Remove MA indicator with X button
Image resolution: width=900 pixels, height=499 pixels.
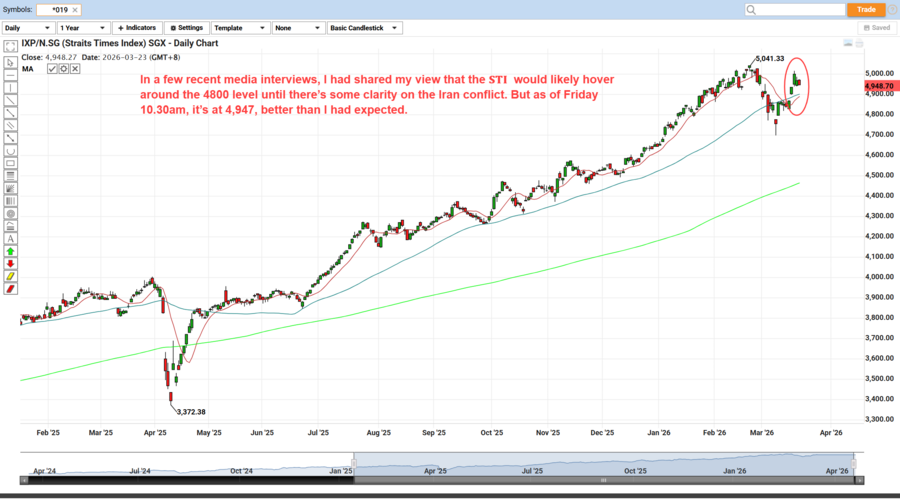click(74, 68)
